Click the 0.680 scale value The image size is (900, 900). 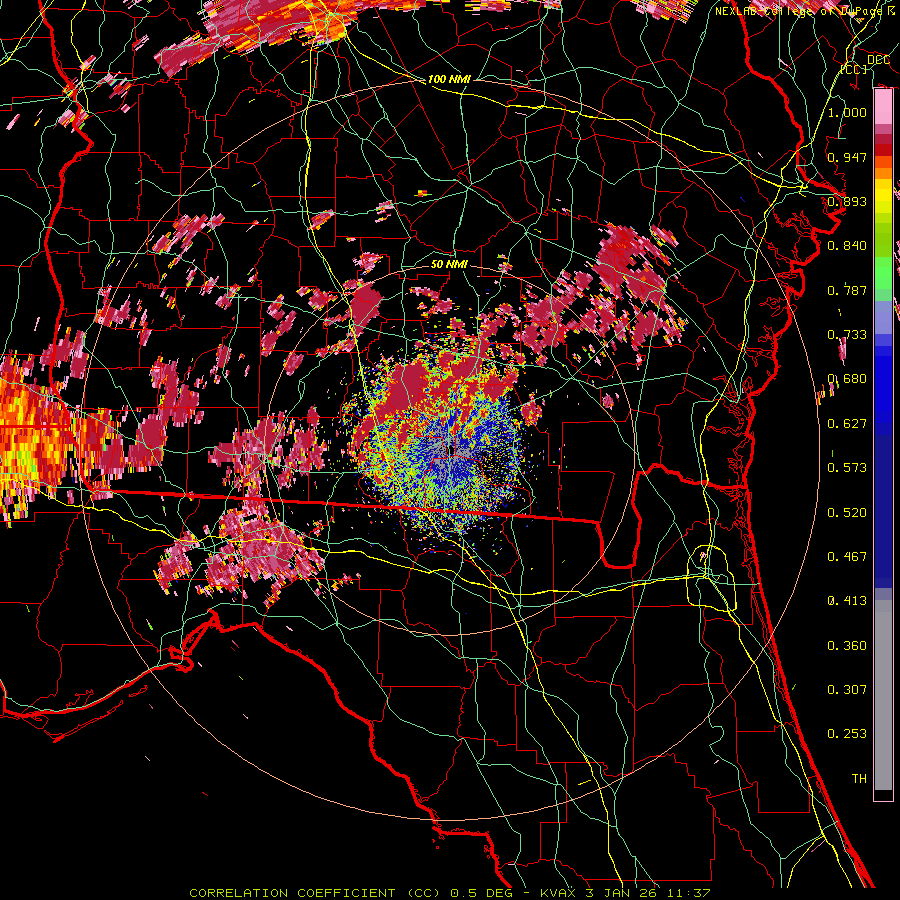pyautogui.click(x=847, y=379)
